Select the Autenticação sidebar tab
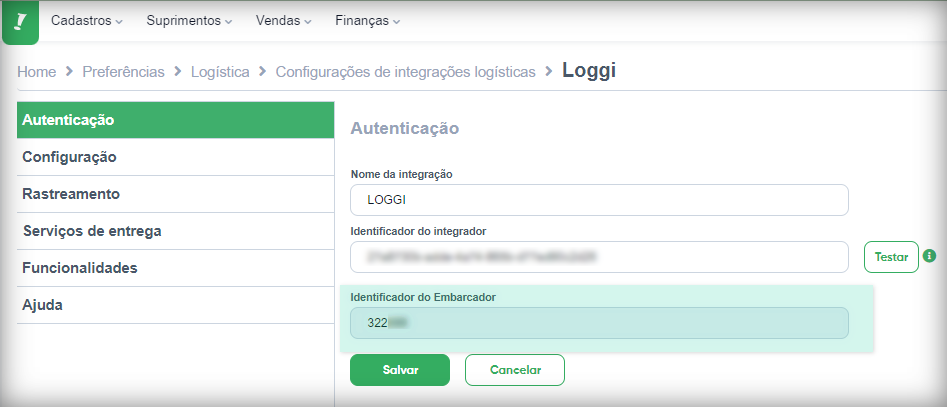Viewport: 947px width, 407px height. (175, 120)
